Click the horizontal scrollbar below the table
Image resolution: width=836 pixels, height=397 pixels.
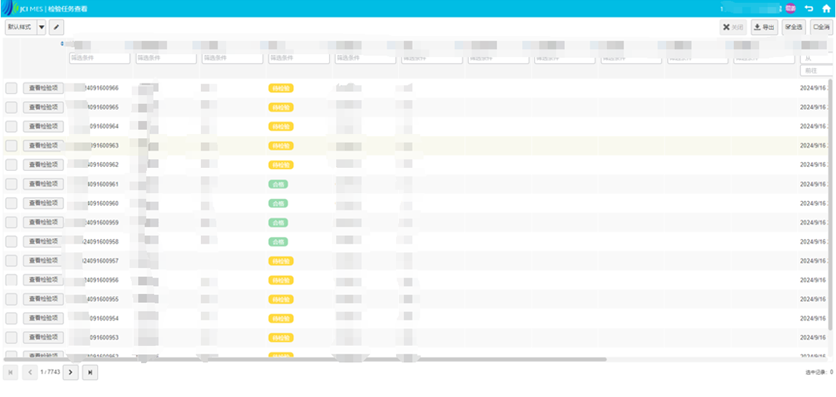point(305,359)
